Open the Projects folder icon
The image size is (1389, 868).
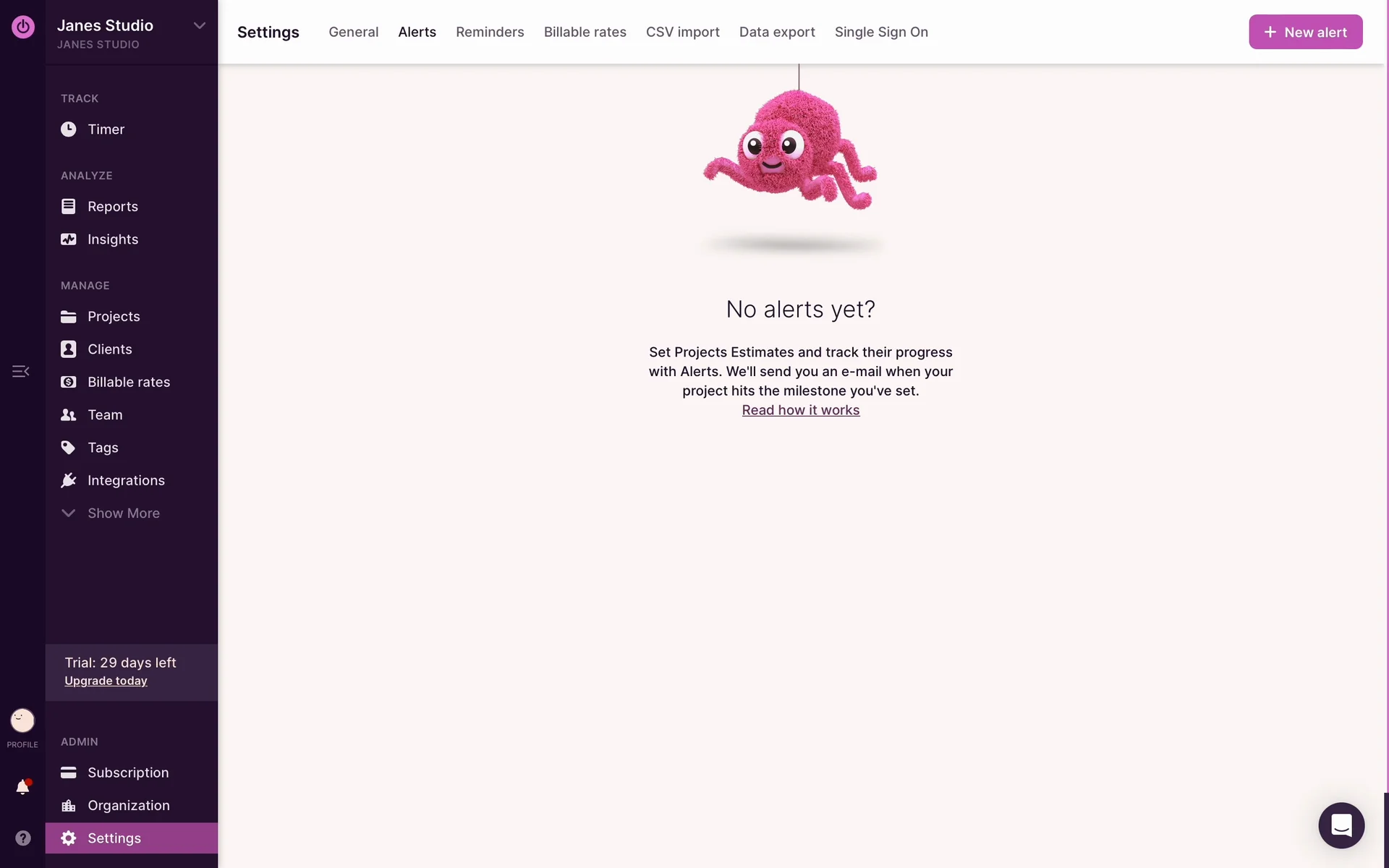click(68, 317)
